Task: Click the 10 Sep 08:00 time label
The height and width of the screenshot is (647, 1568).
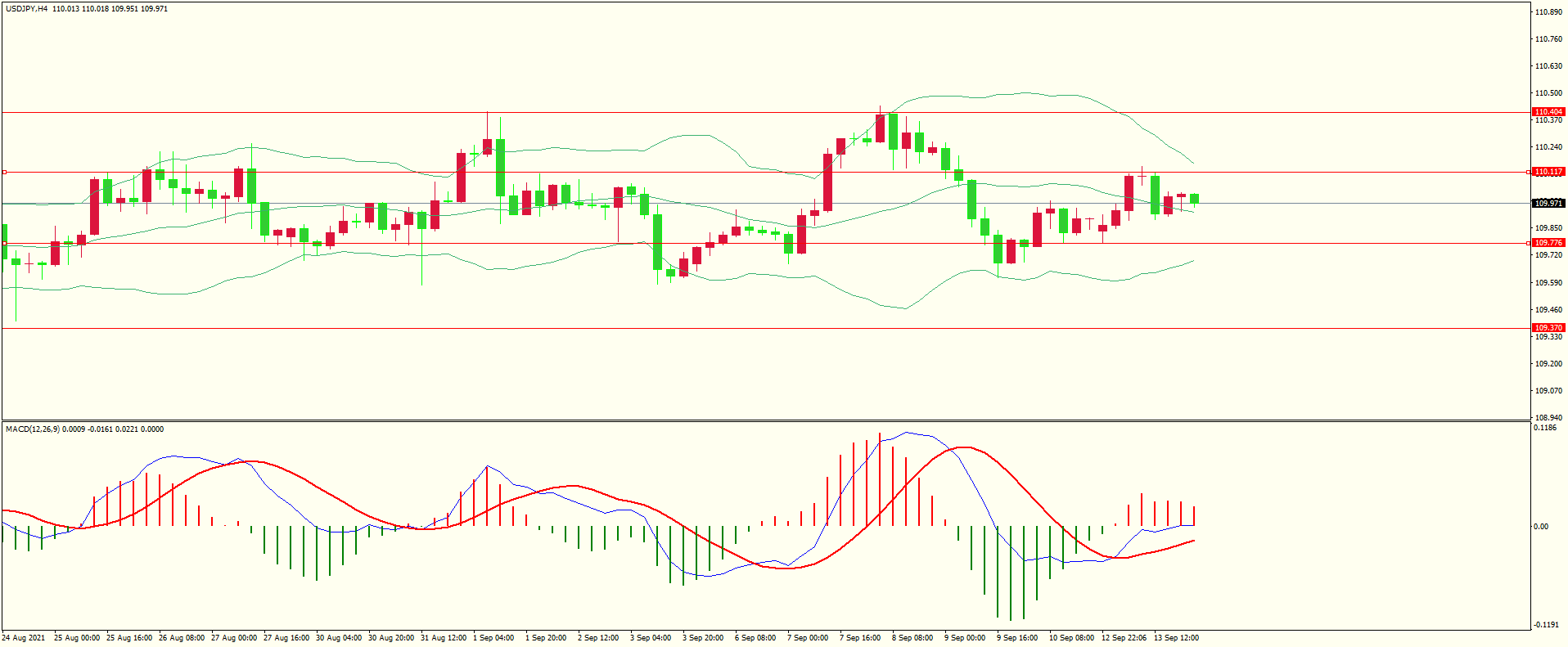Action: point(1072,638)
